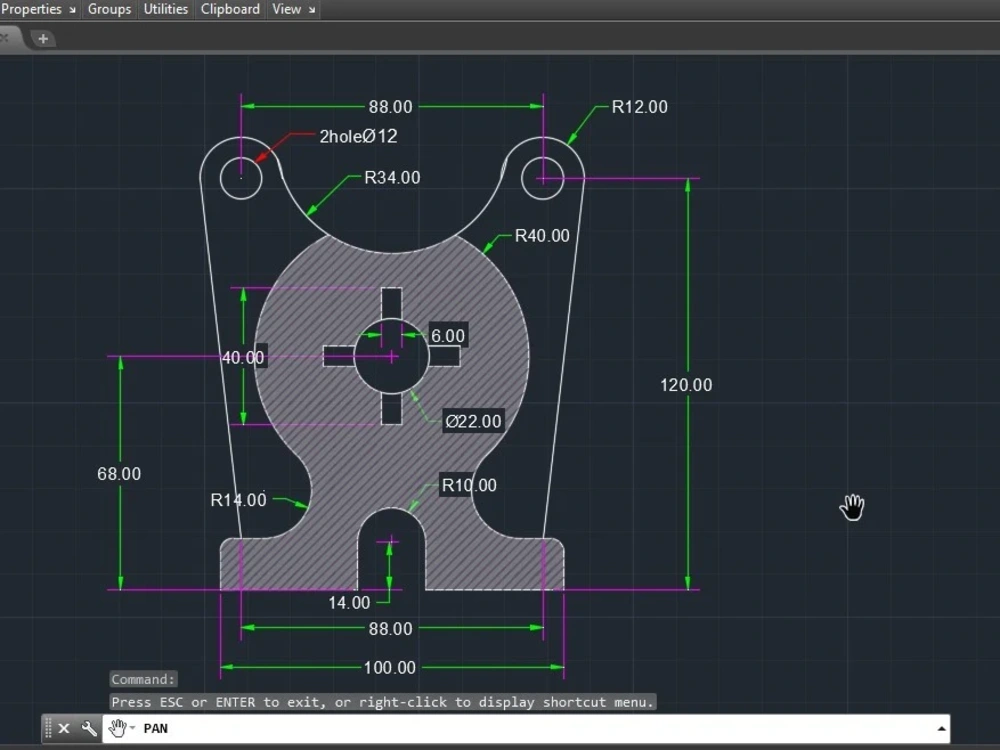
Task: Open the command line customization wrench menu
Action: (89, 728)
